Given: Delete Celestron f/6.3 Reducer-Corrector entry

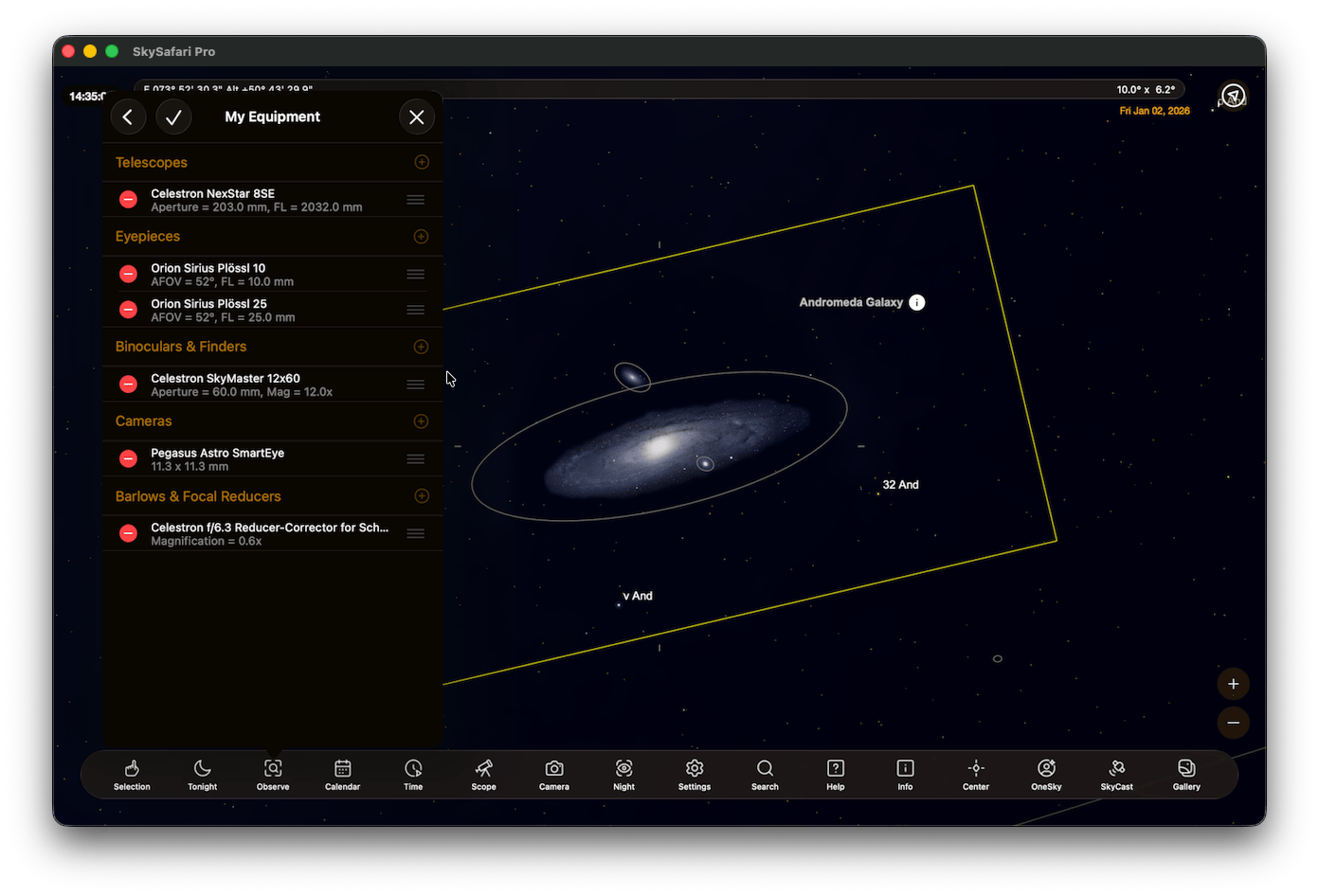Looking at the screenshot, I should click(x=128, y=533).
